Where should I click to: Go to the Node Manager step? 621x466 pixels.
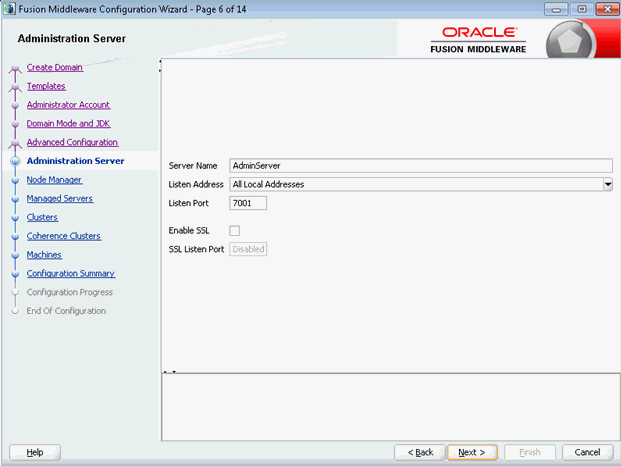[x=55, y=180]
